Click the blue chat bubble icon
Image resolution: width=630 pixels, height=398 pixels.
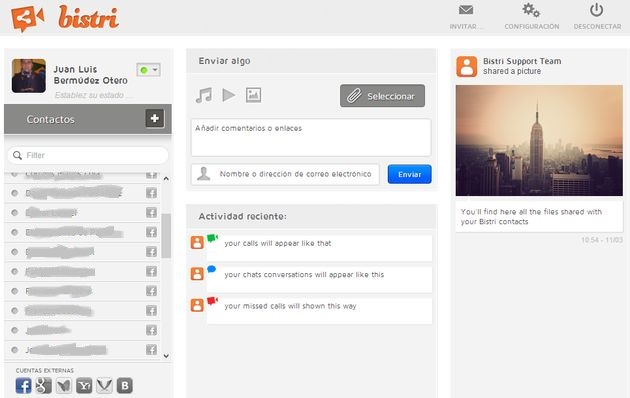pos(211,269)
